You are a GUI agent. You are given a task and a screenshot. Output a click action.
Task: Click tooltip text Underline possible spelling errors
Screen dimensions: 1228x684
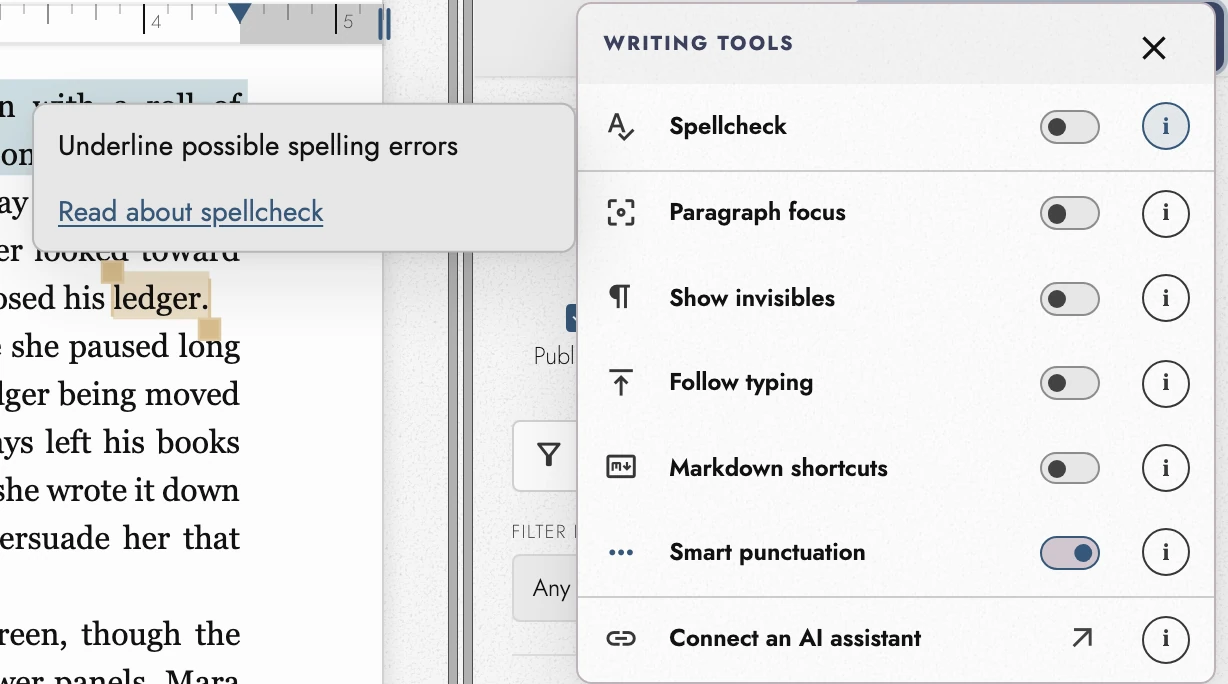(x=258, y=146)
